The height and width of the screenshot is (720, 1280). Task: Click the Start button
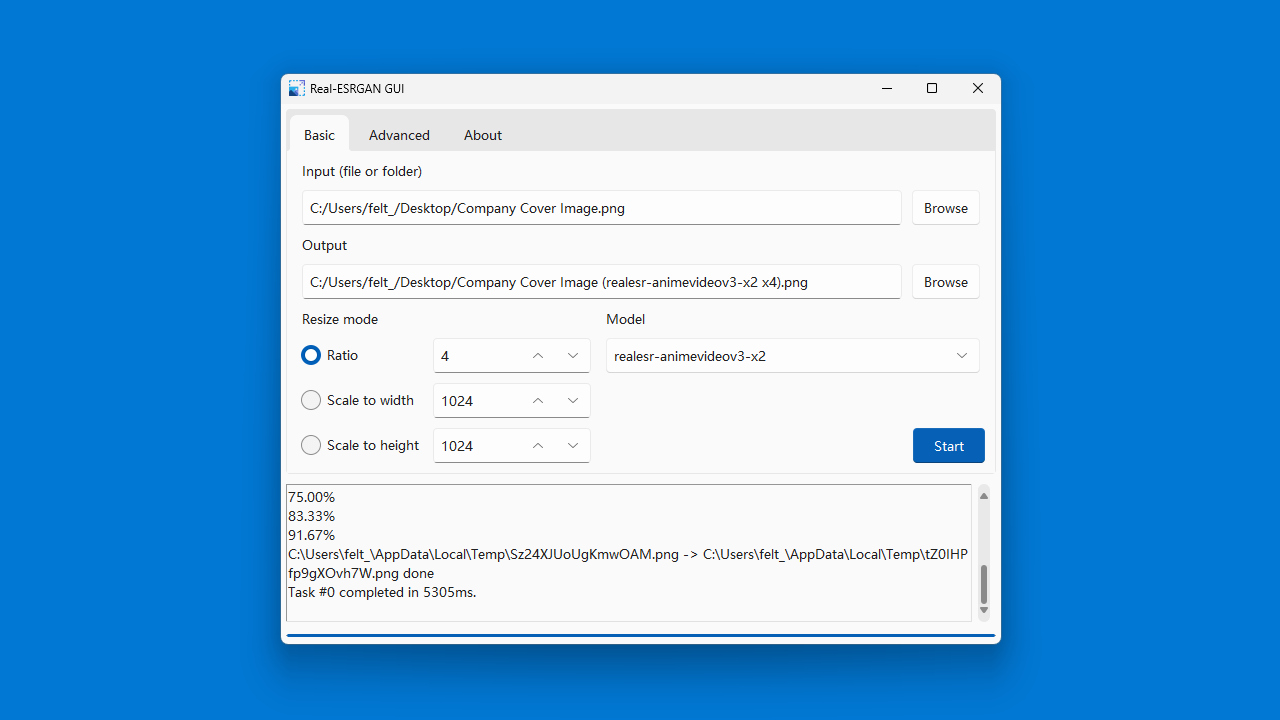click(x=949, y=446)
